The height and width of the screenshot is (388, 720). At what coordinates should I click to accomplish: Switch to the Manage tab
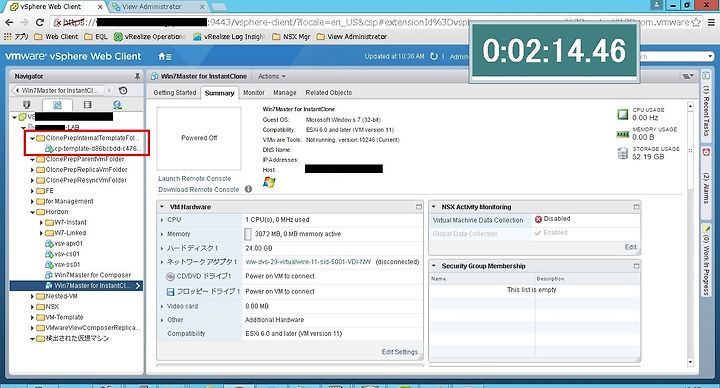tap(285, 93)
